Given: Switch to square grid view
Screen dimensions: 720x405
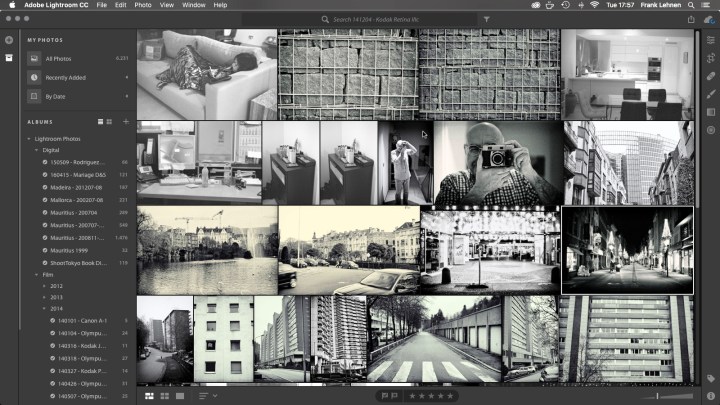Looking at the screenshot, I should tap(165, 396).
